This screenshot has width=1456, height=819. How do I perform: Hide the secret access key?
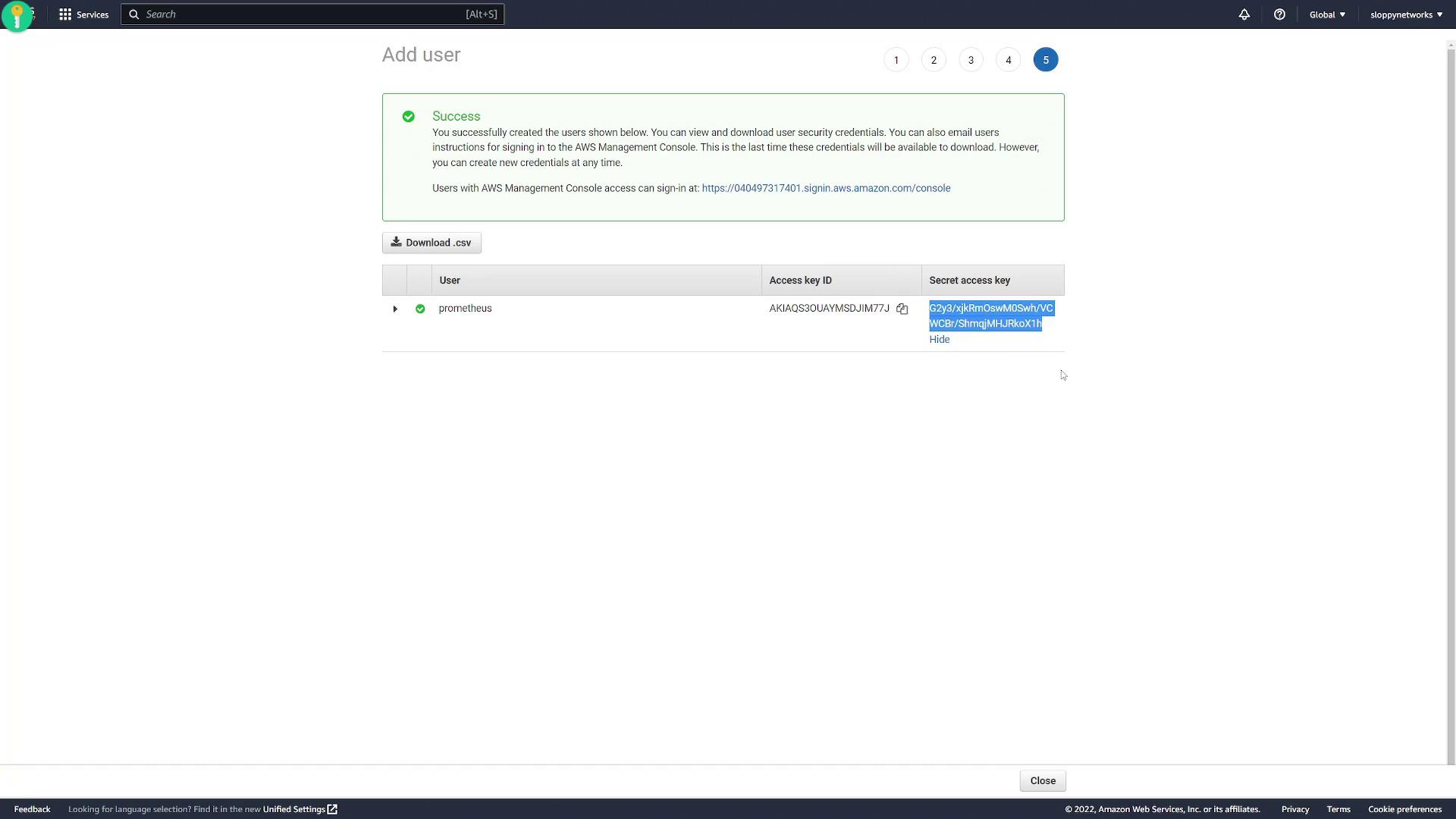click(x=939, y=340)
